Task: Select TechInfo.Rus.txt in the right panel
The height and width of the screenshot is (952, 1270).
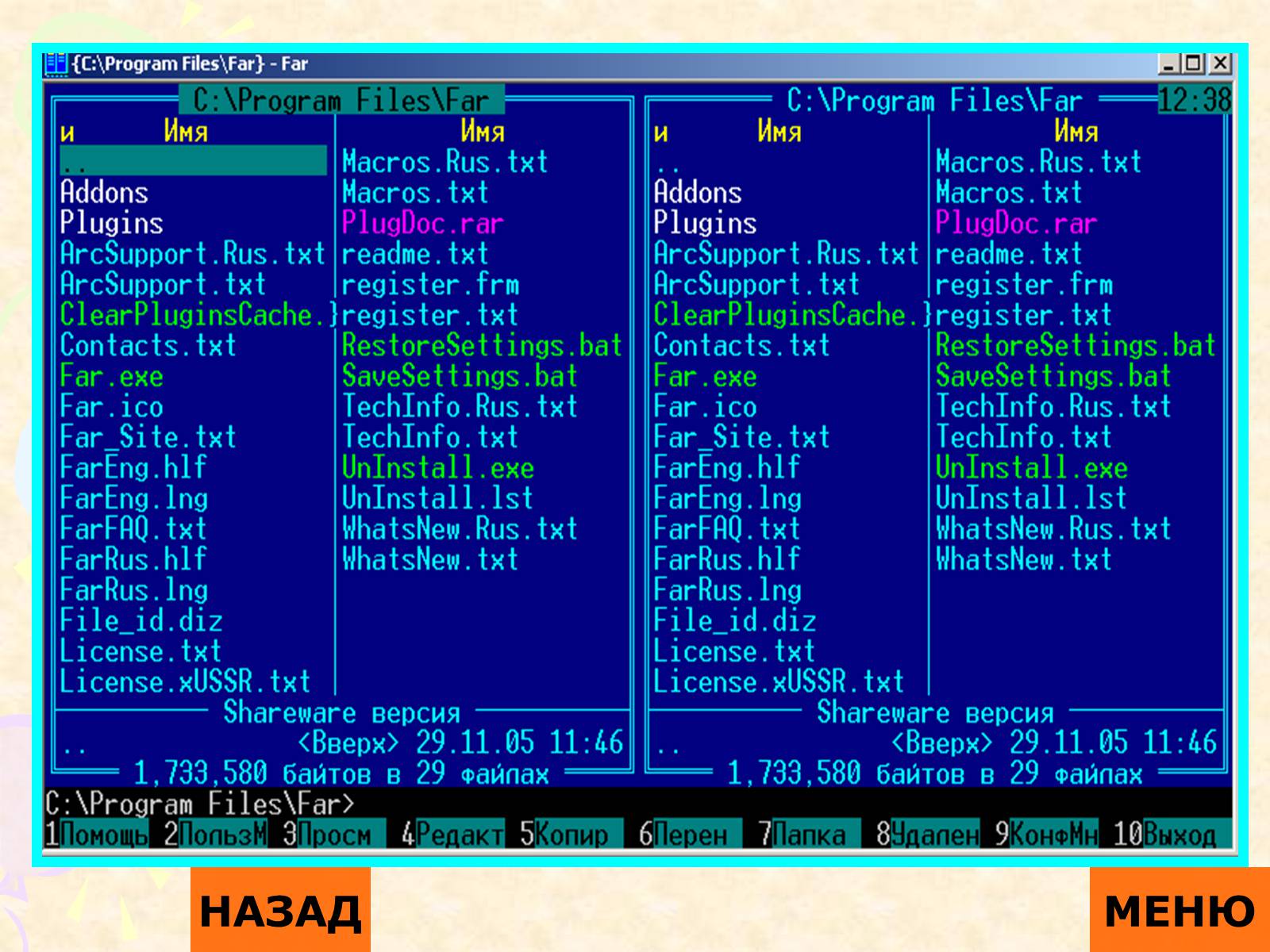Action: point(1053,407)
